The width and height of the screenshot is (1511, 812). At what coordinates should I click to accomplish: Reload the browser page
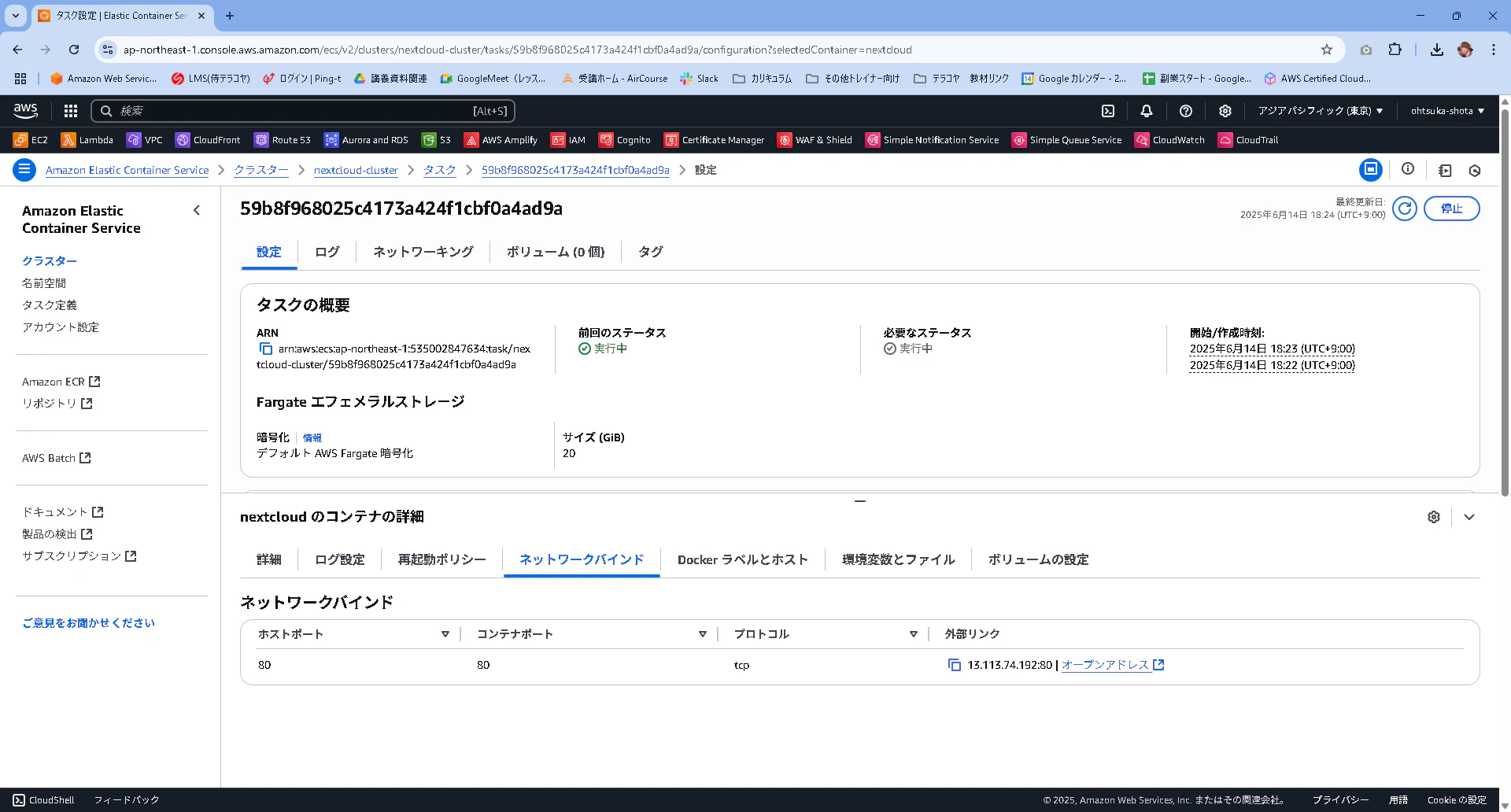tap(74, 50)
